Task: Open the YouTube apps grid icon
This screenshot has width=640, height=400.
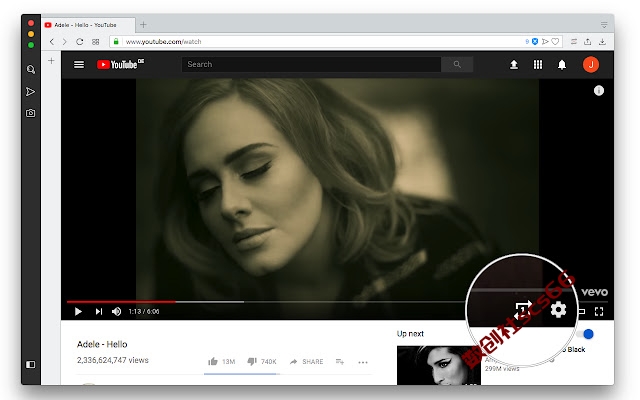Action: pyautogui.click(x=538, y=64)
